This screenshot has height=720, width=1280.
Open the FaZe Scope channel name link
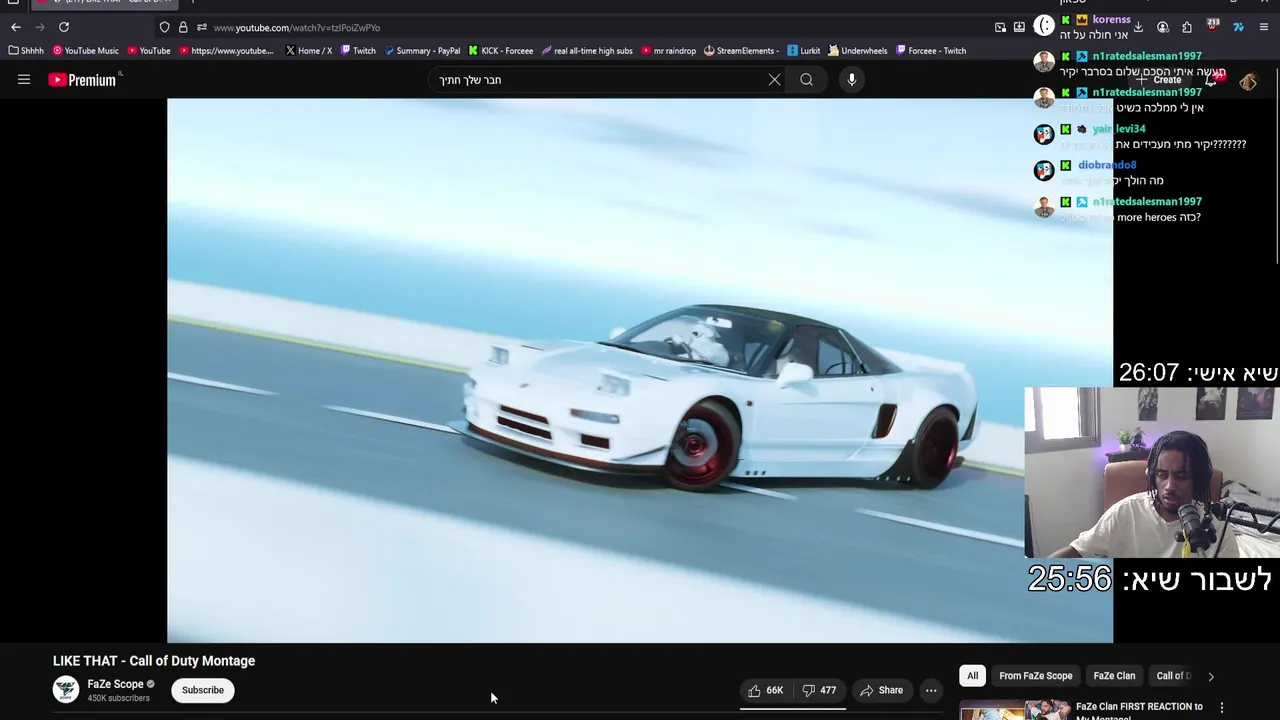coord(115,684)
